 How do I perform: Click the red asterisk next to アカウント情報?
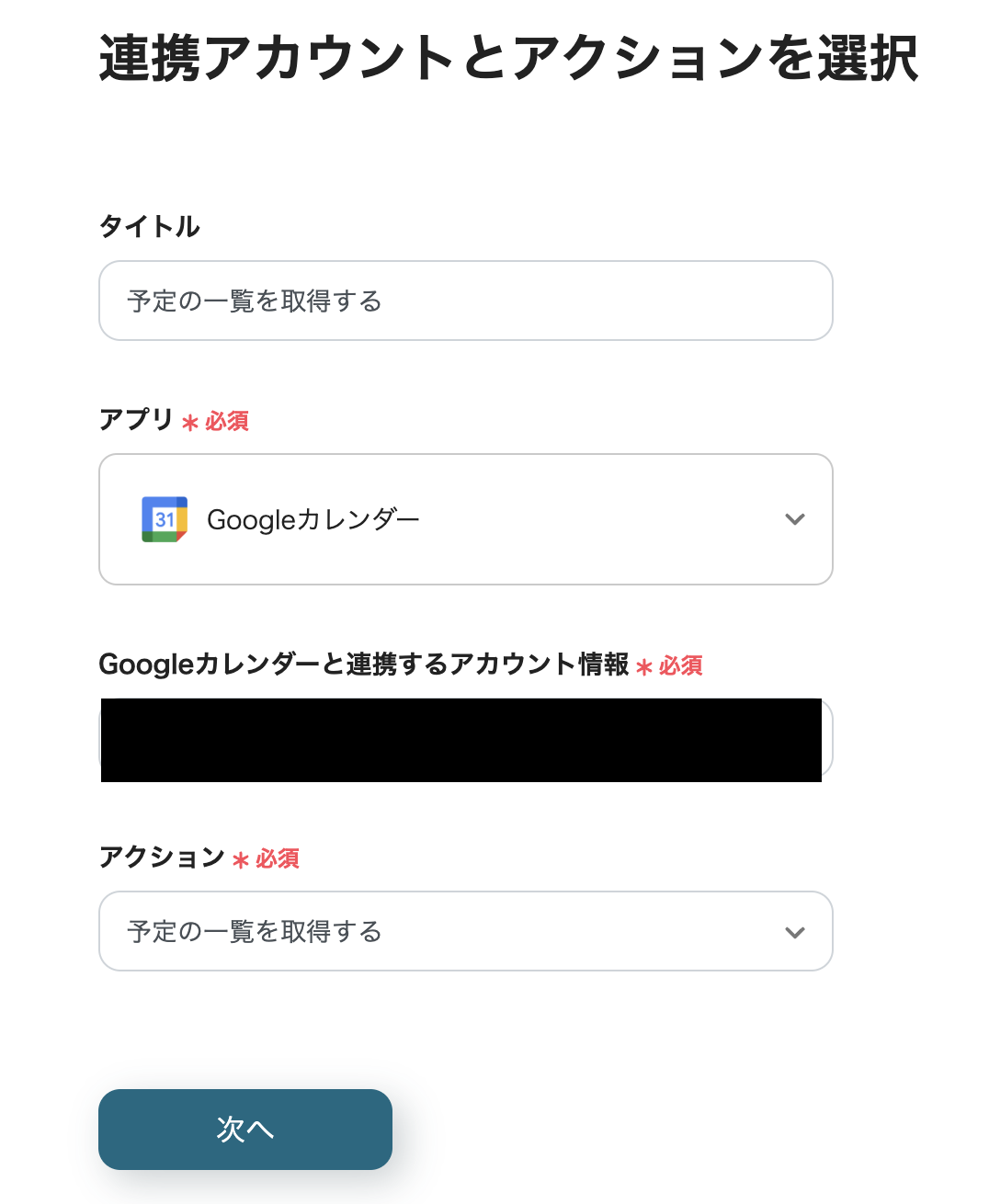pos(644,667)
